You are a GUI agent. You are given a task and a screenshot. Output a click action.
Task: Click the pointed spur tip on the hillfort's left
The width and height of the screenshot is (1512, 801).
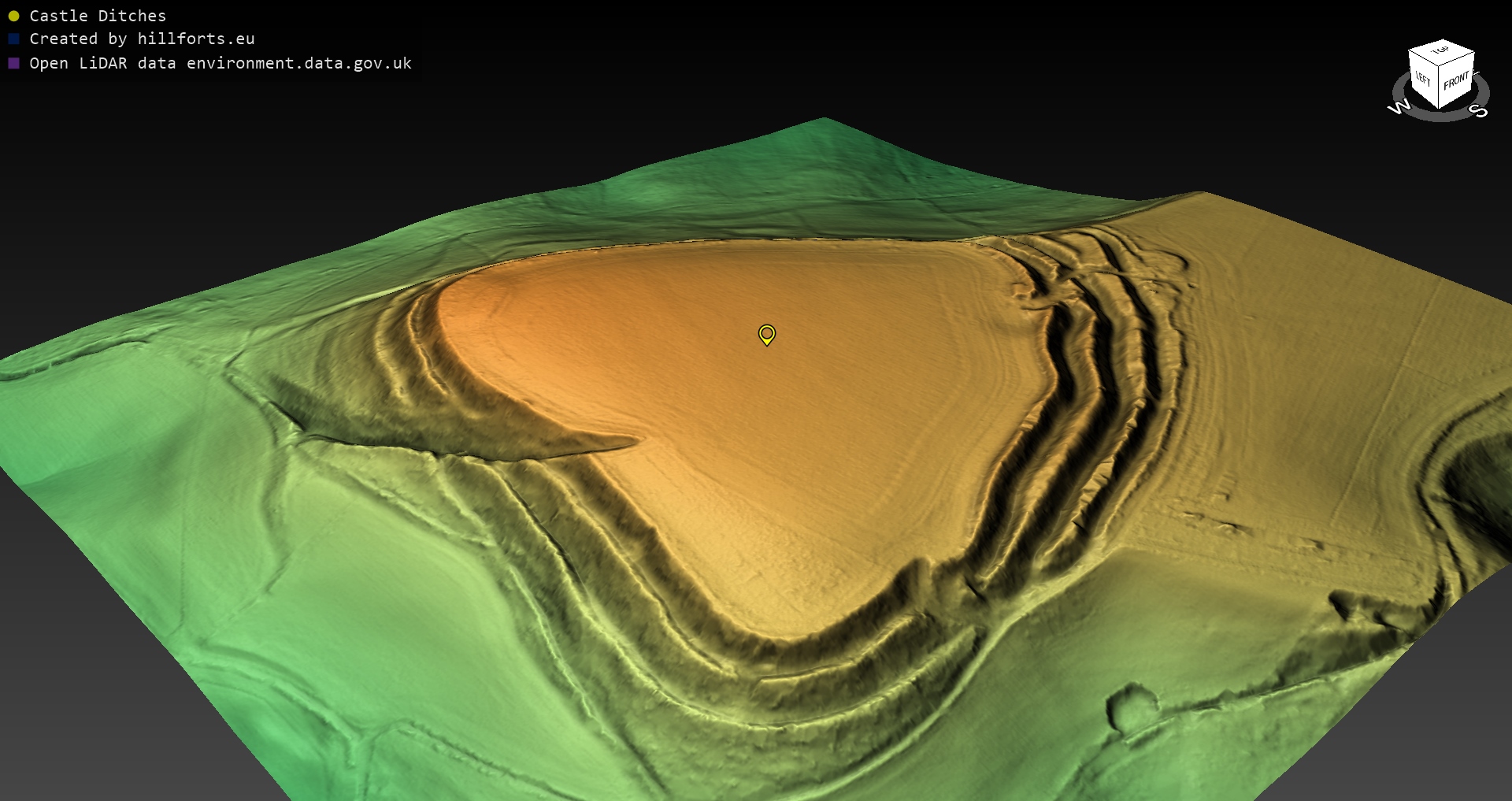[636, 440]
